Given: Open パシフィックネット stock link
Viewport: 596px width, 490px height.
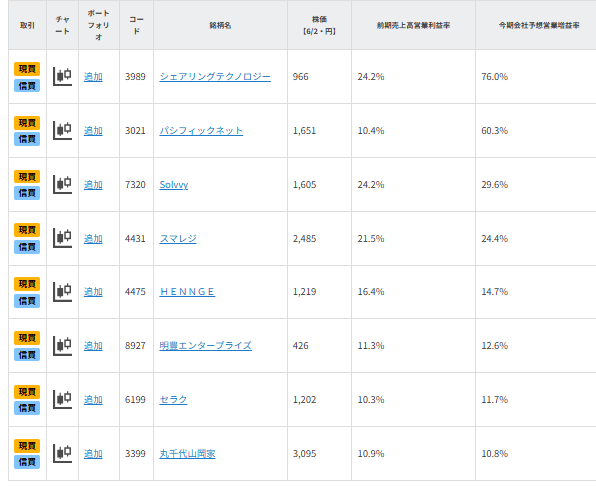Looking at the screenshot, I should [x=201, y=131].
